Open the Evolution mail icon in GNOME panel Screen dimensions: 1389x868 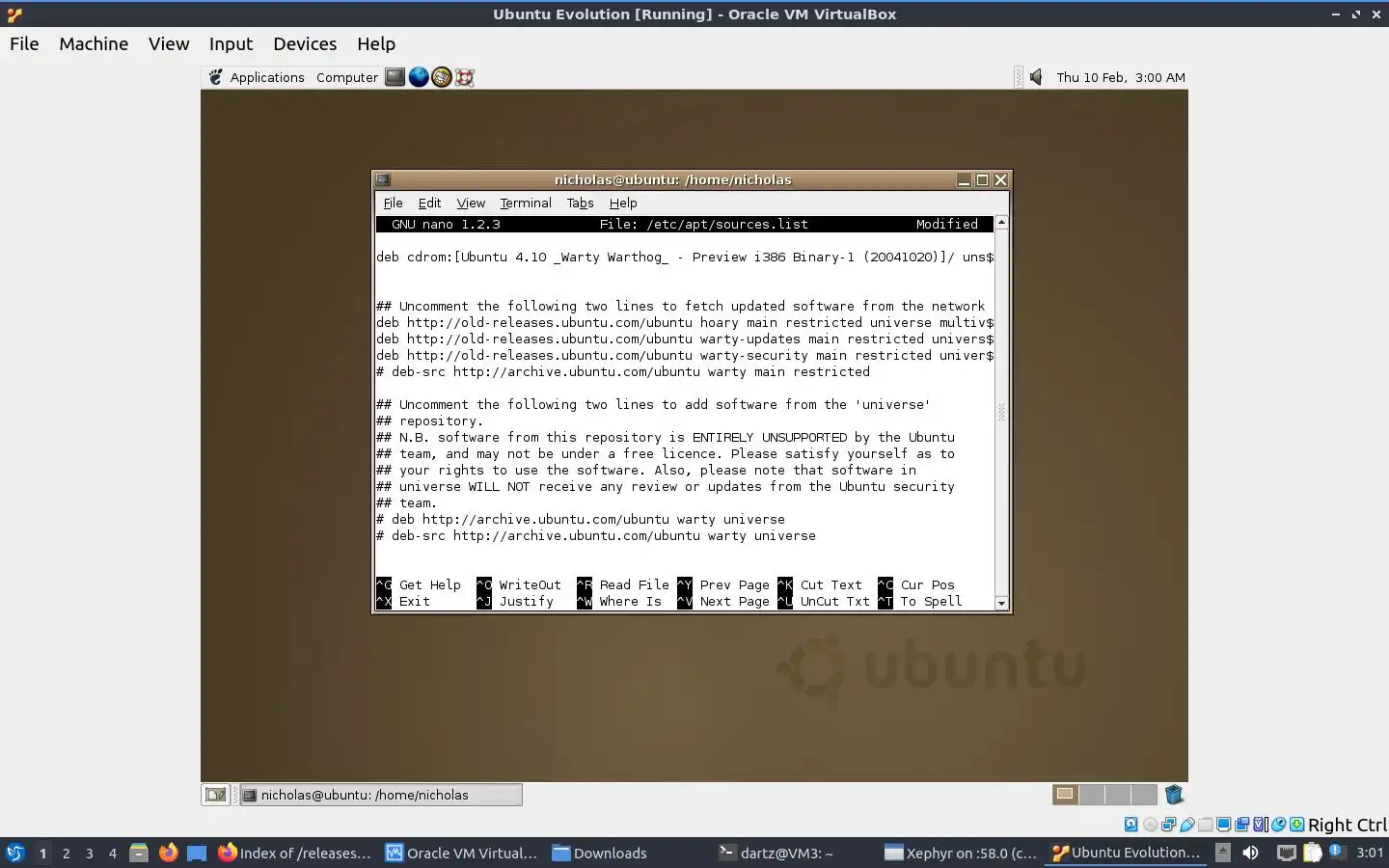[442, 77]
